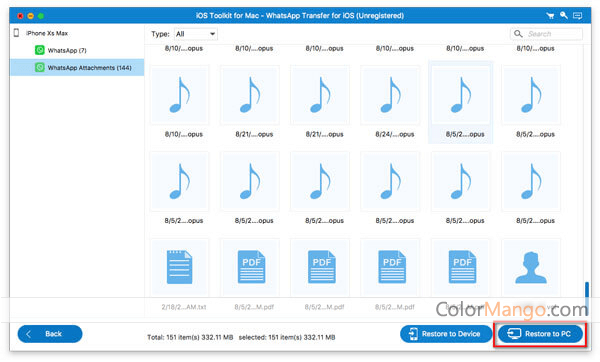Open the key register icon
Screen dimensions: 600x362
click(x=564, y=15)
